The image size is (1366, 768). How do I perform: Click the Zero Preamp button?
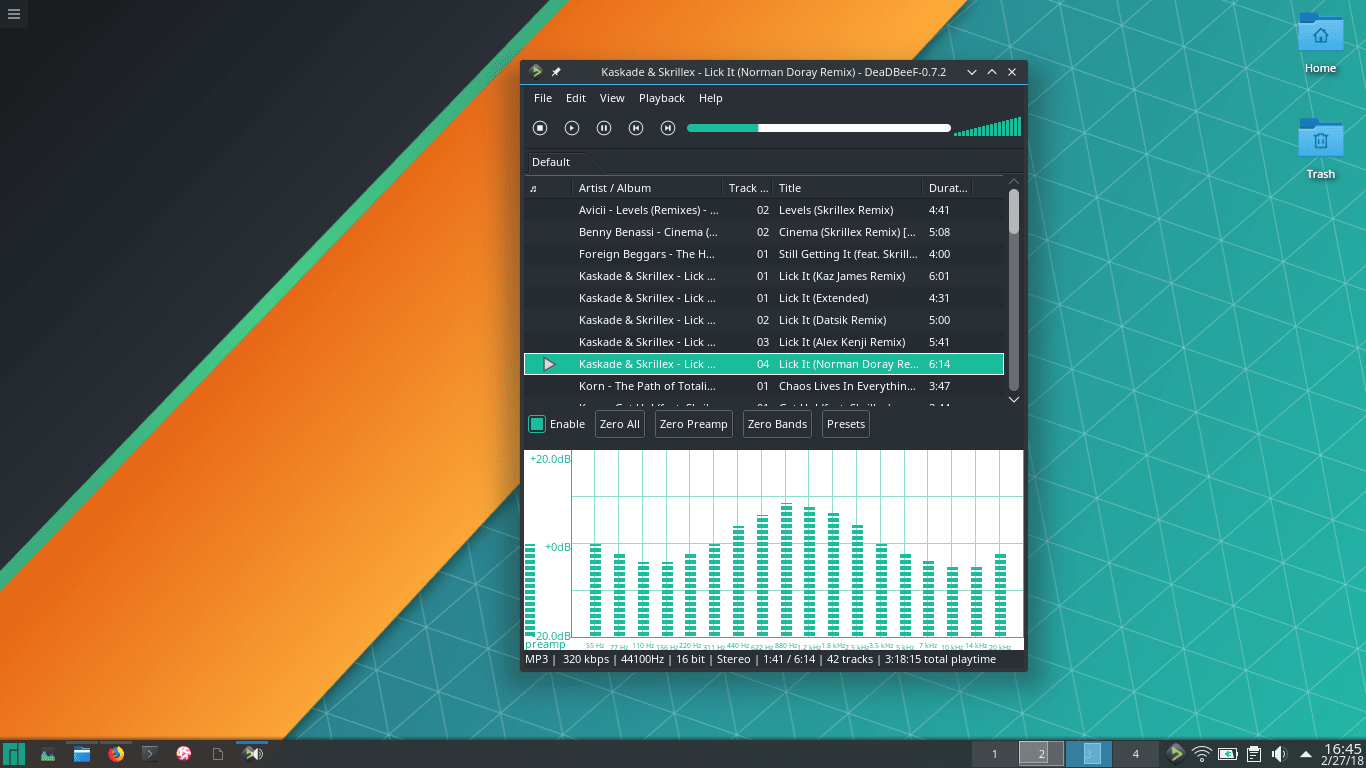point(694,424)
